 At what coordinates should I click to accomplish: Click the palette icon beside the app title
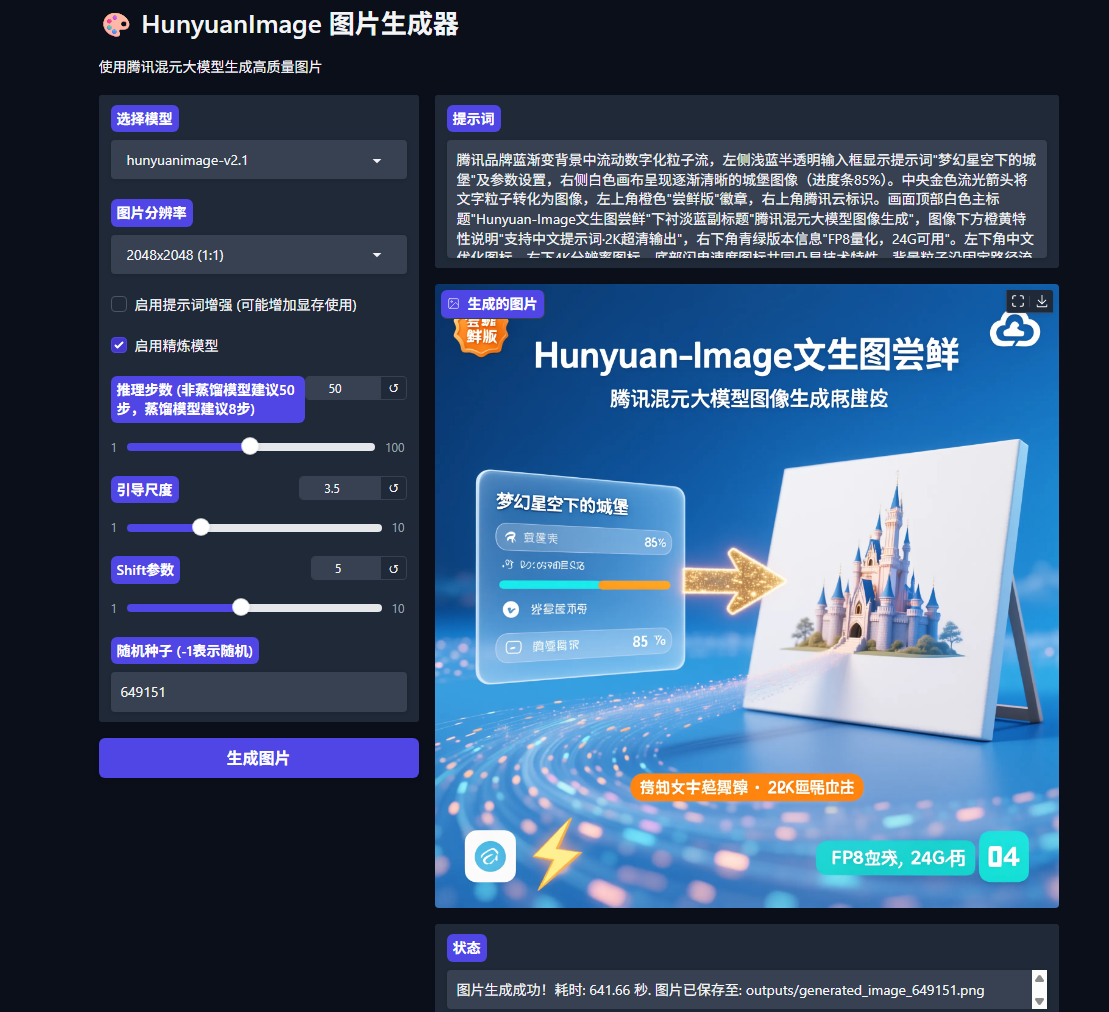pos(115,24)
